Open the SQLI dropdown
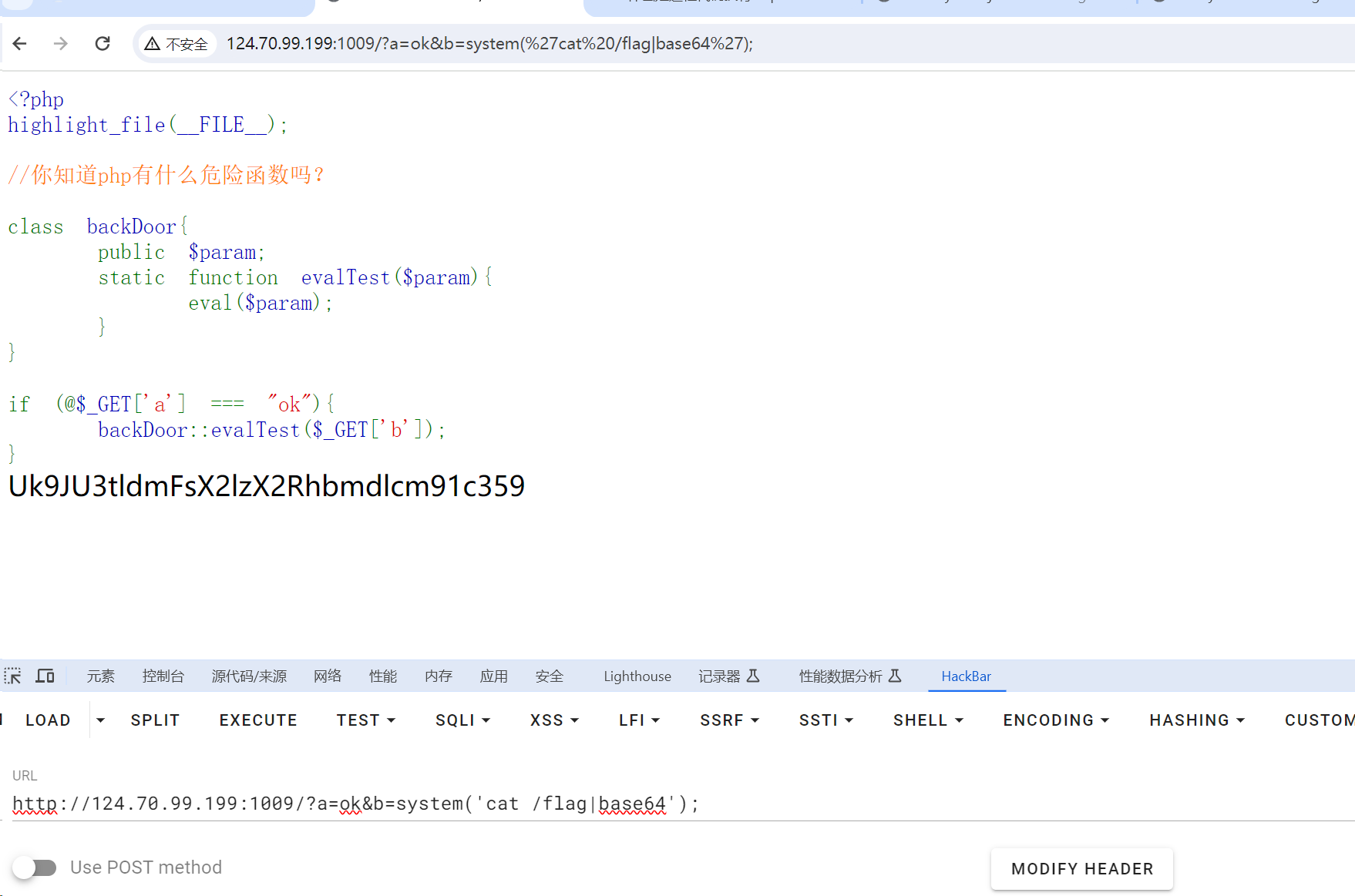This screenshot has width=1355, height=896. click(462, 720)
